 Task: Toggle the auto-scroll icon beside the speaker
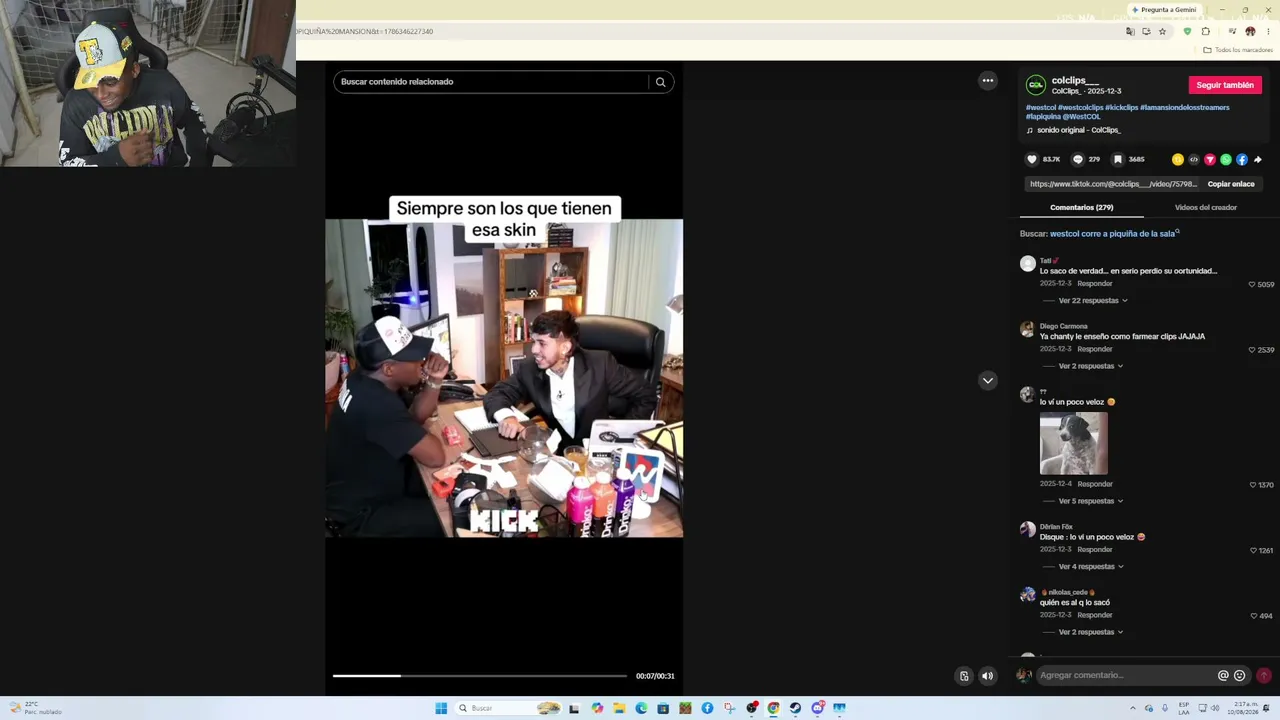click(x=964, y=676)
